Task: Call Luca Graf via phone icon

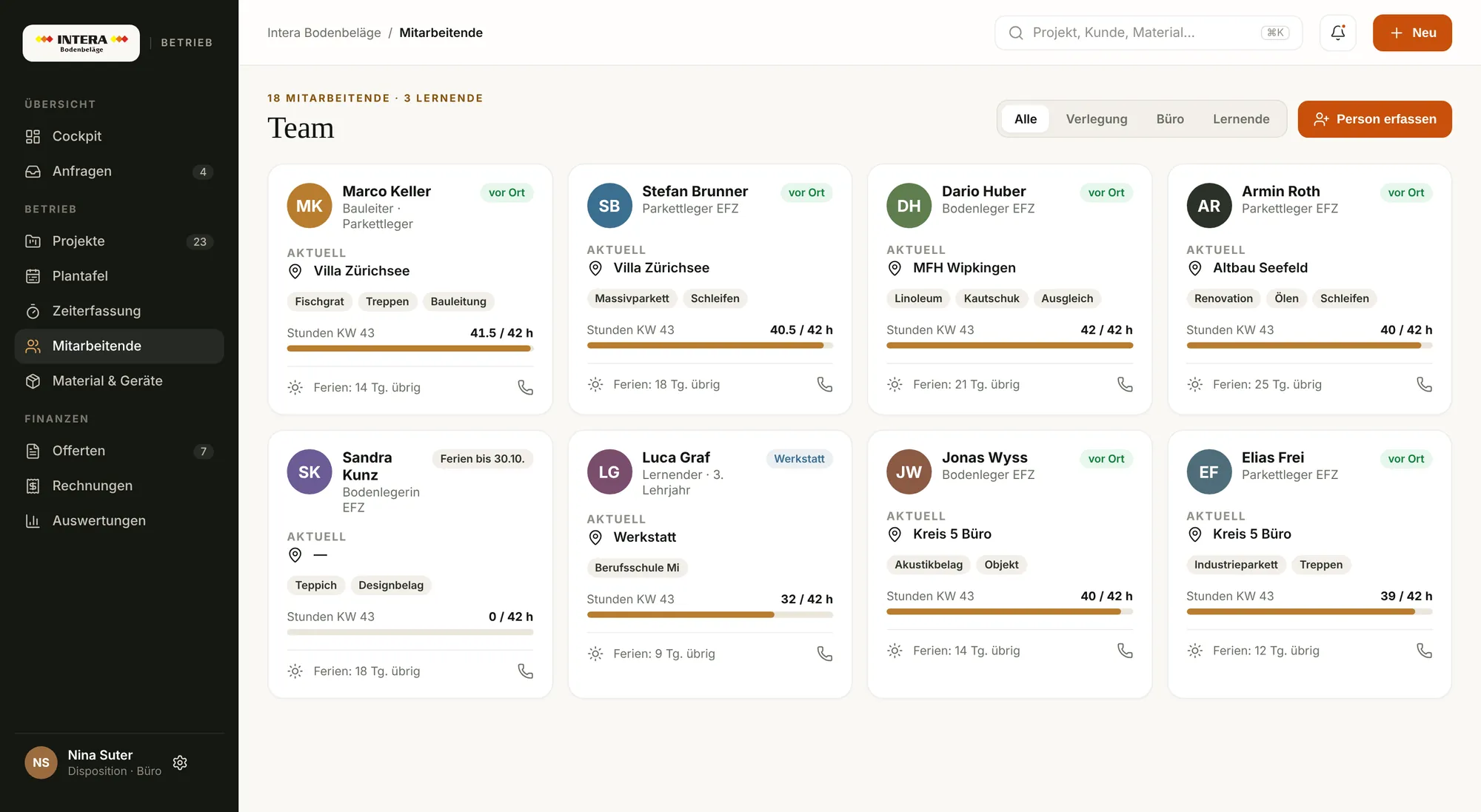Action: pos(824,654)
